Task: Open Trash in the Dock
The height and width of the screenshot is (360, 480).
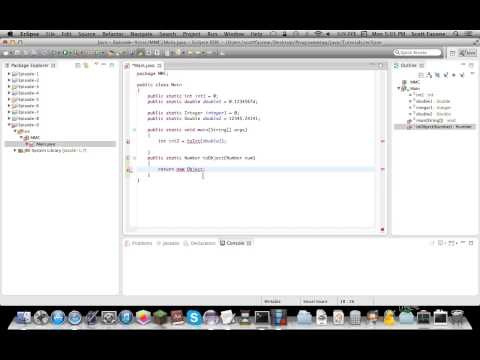Action: 457,318
